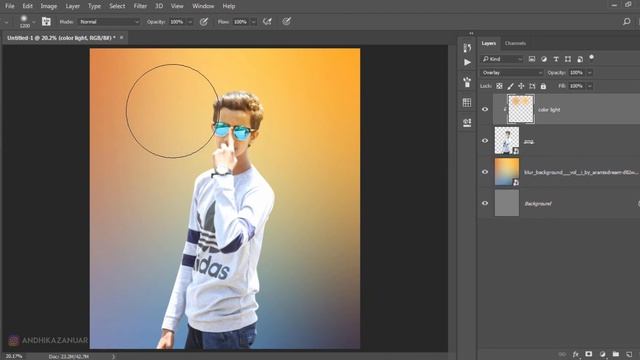Viewport: 640px width, 360px height.
Task: Open the Type menu
Action: [x=94, y=6]
